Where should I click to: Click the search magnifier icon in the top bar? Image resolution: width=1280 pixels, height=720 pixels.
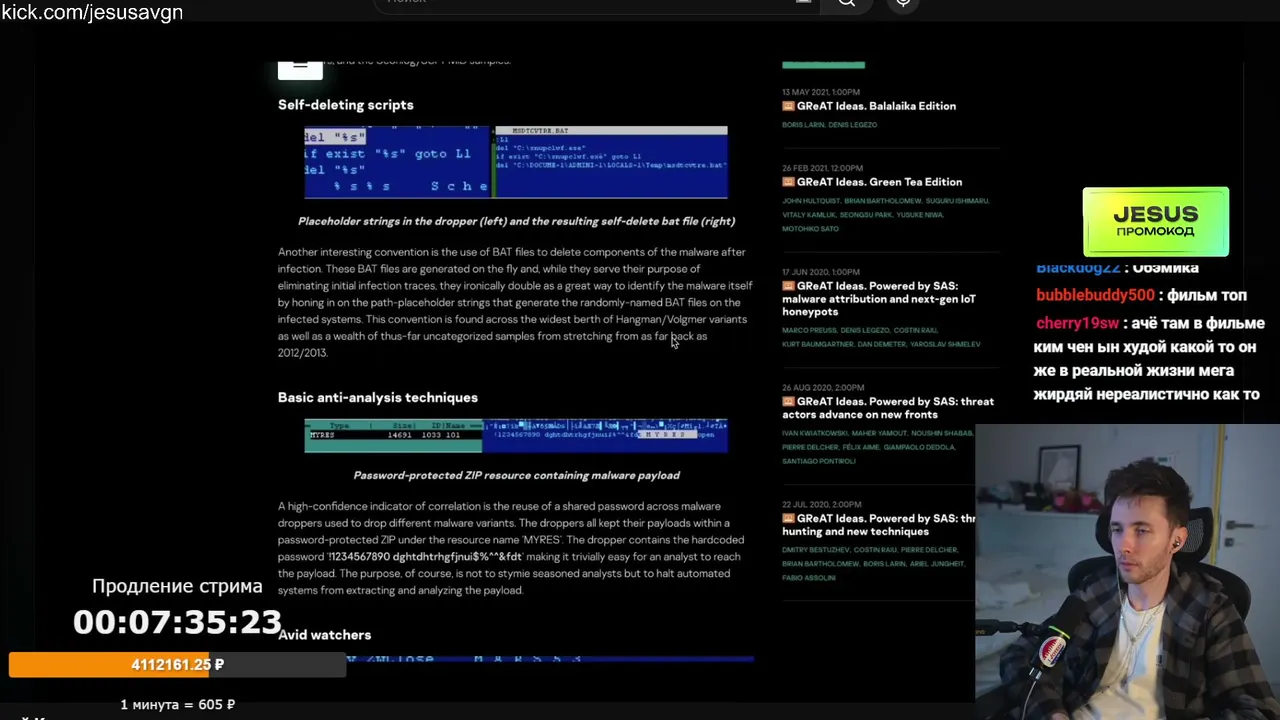[847, 3]
